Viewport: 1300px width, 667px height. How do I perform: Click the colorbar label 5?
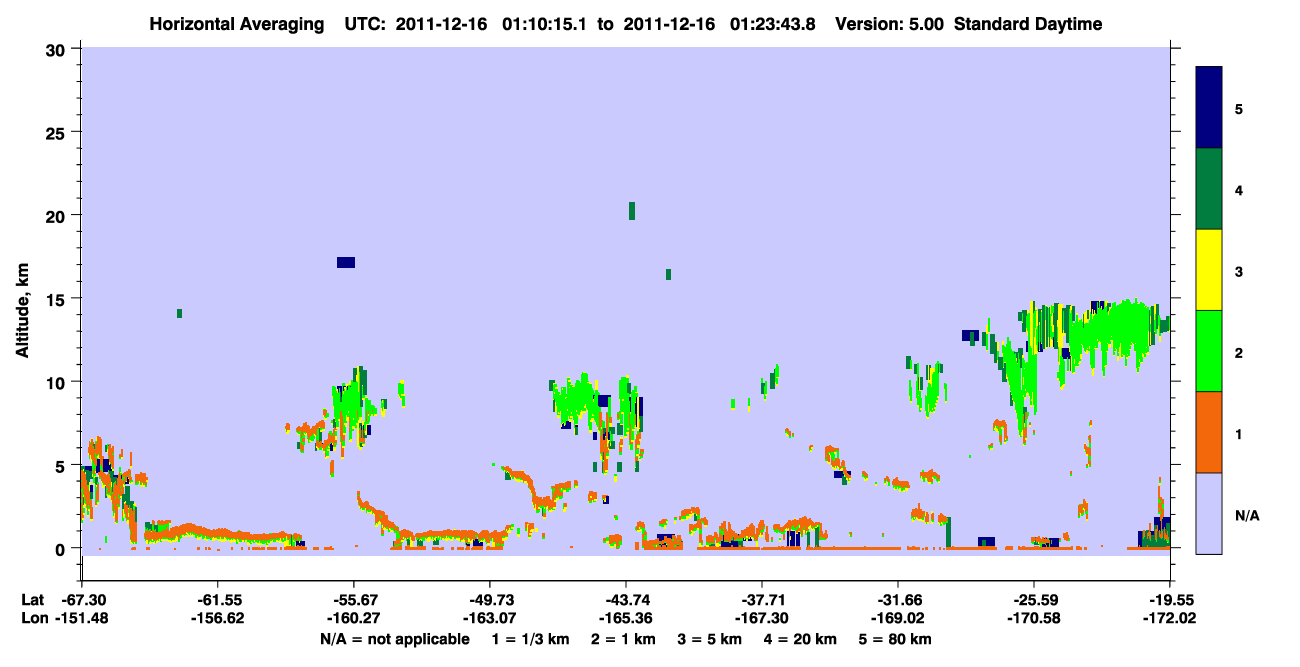(x=1239, y=108)
